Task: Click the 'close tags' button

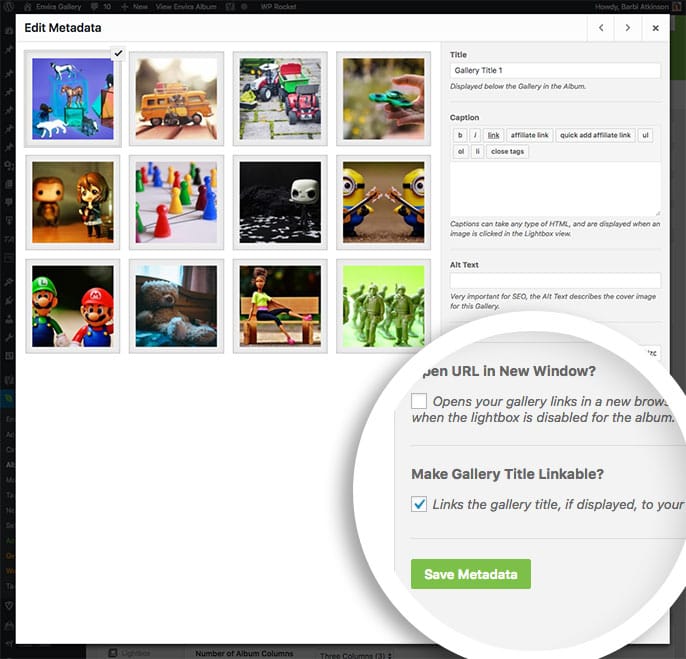Action: (508, 151)
